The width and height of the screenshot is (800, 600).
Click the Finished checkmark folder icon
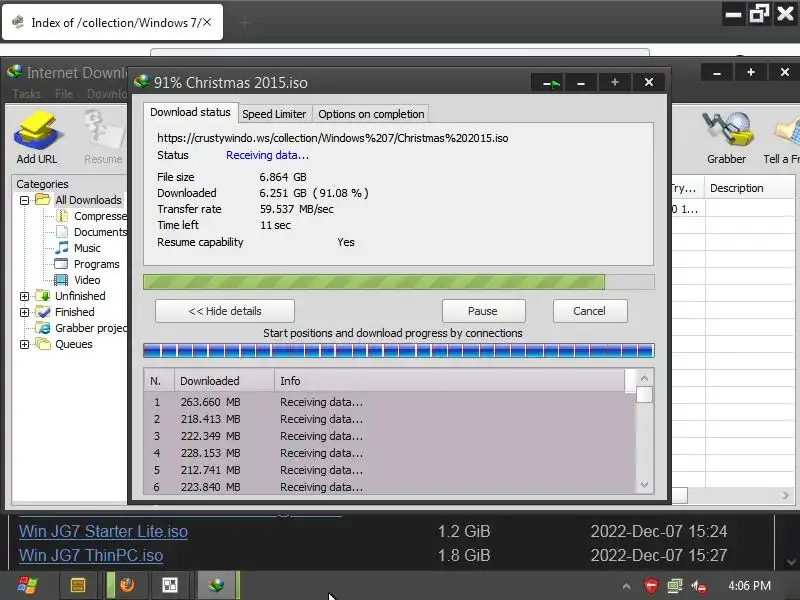click(43, 312)
